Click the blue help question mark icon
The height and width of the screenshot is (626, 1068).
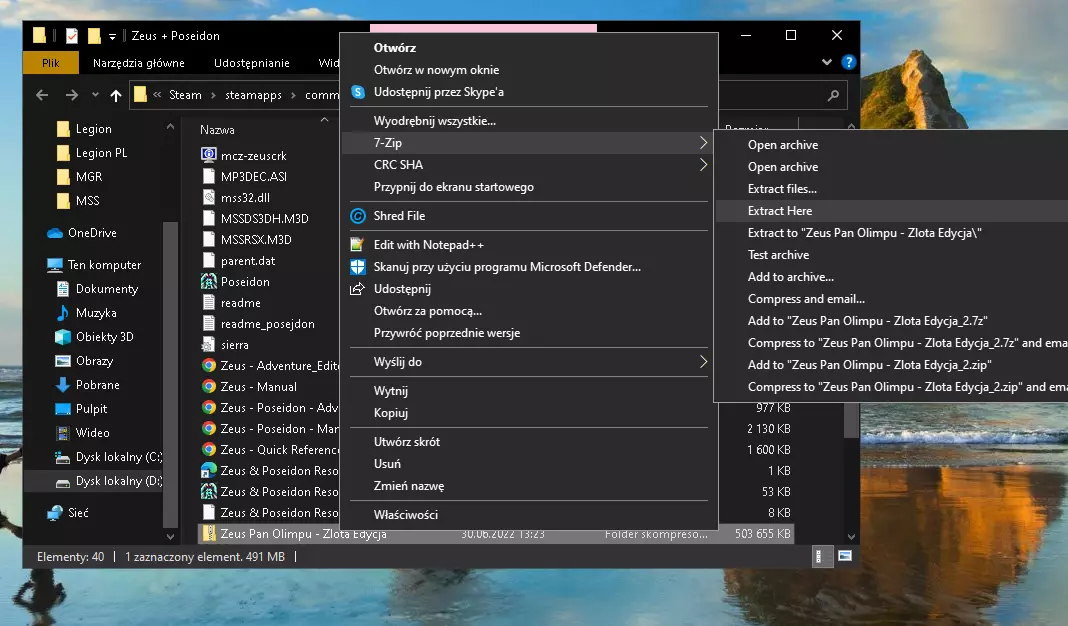(848, 62)
